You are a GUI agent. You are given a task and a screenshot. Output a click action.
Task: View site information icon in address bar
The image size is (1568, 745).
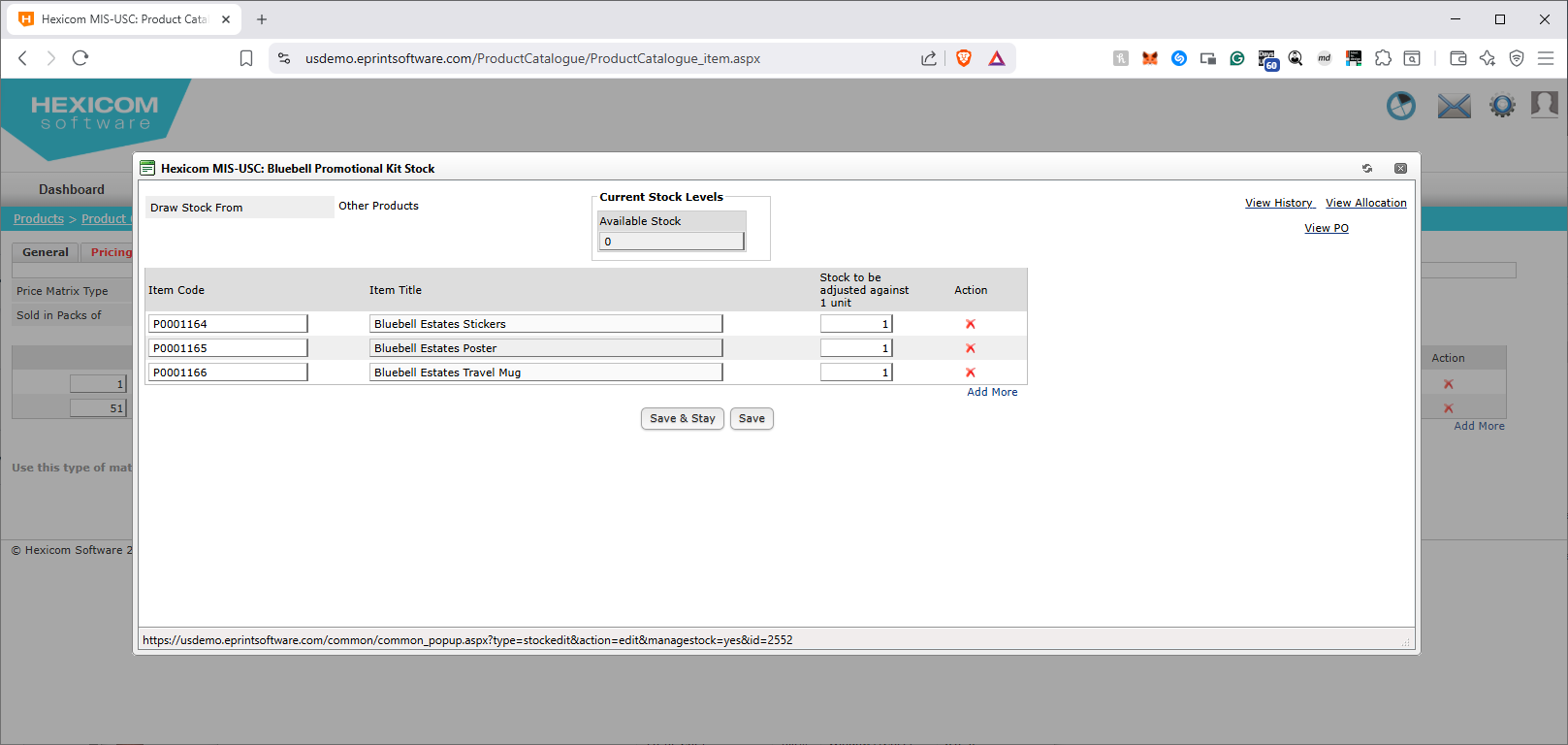(x=284, y=58)
